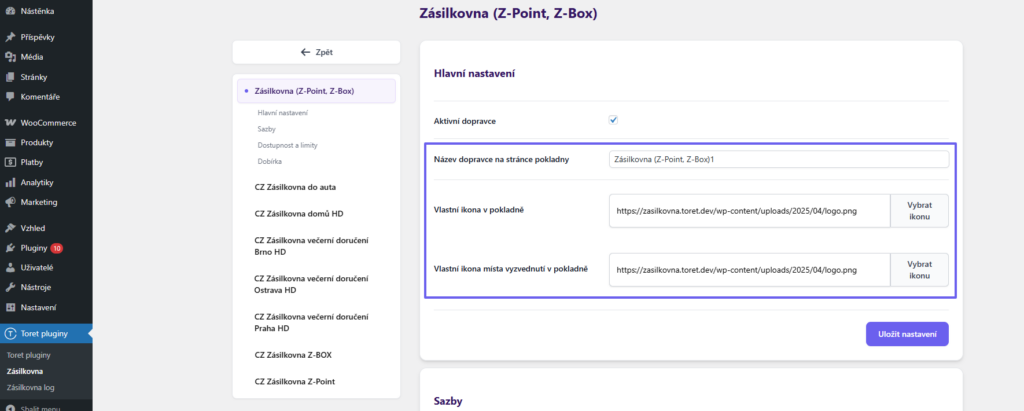The height and width of the screenshot is (411, 1024).
Task: Click the Sazby section heading
Action: (x=448, y=401)
